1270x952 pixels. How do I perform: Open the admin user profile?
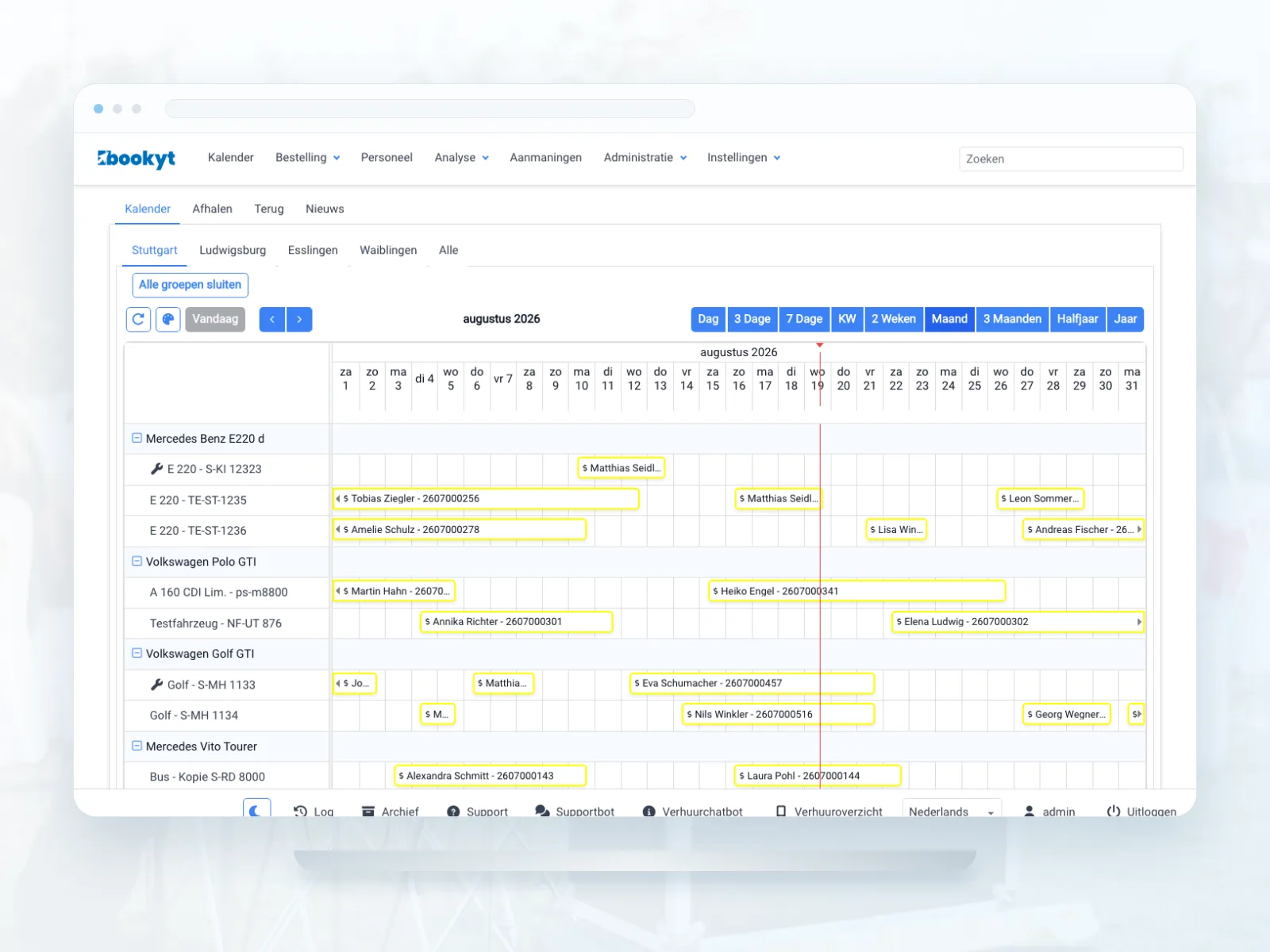[1049, 811]
